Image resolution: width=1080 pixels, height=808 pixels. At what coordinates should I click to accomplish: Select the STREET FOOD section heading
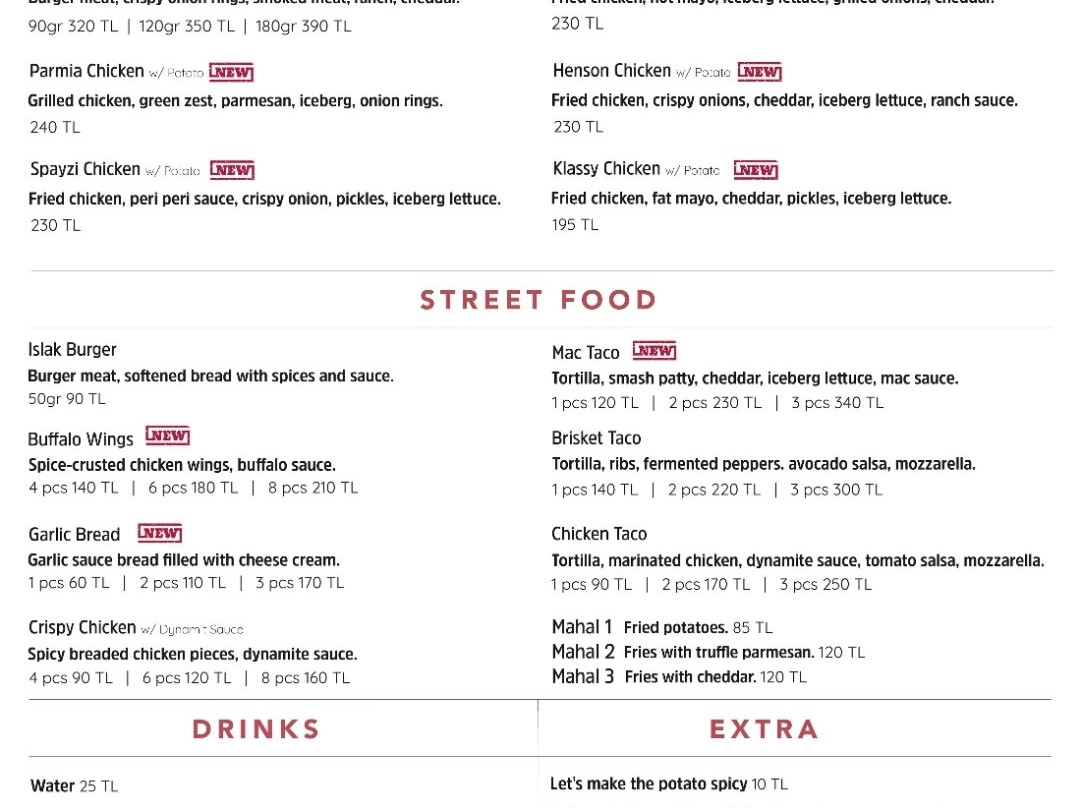click(538, 300)
